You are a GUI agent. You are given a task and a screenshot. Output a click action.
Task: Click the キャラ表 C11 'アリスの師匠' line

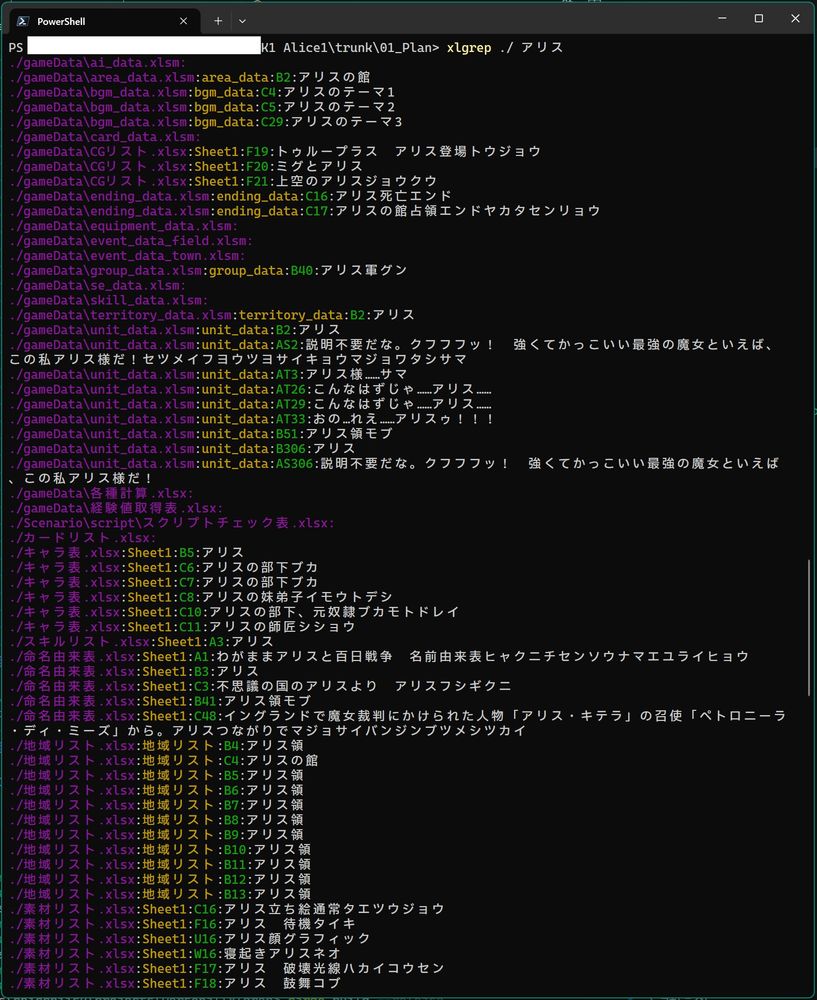182,626
